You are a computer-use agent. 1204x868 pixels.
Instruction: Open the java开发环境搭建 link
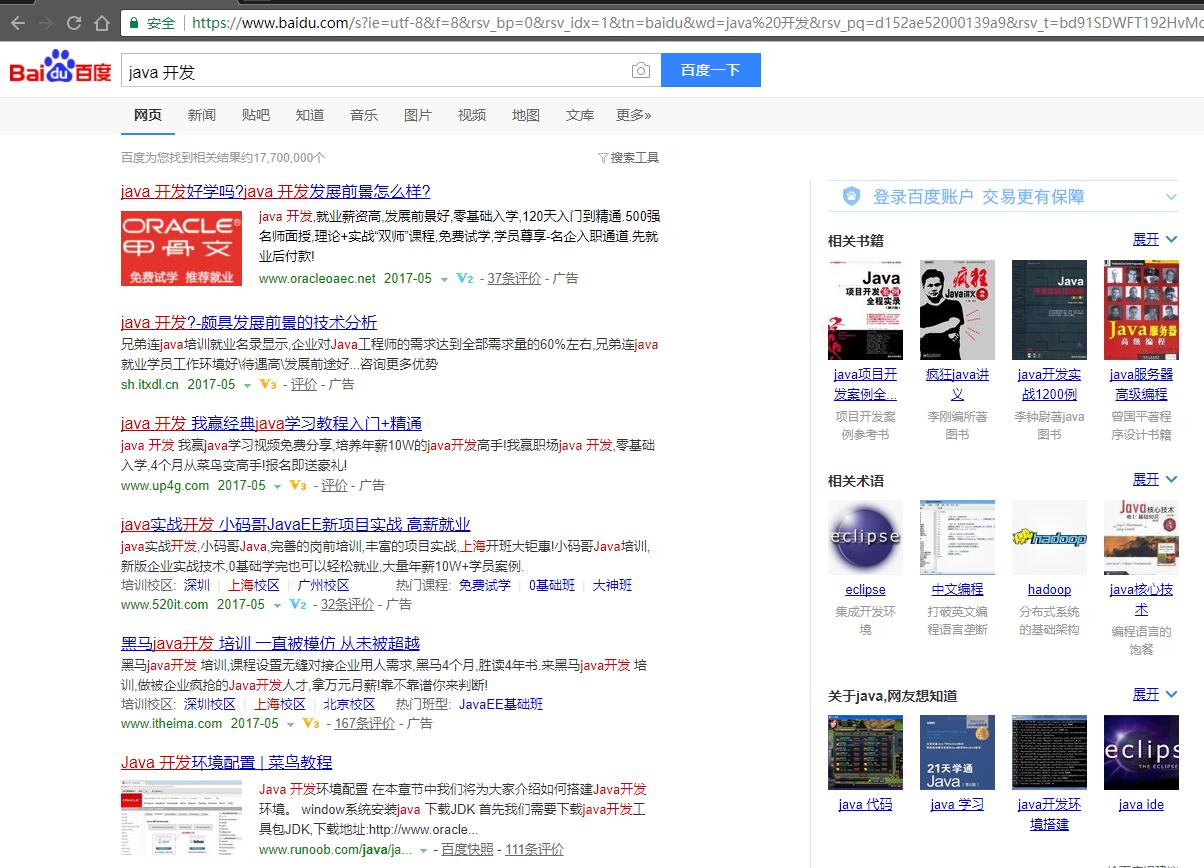click(x=1049, y=814)
